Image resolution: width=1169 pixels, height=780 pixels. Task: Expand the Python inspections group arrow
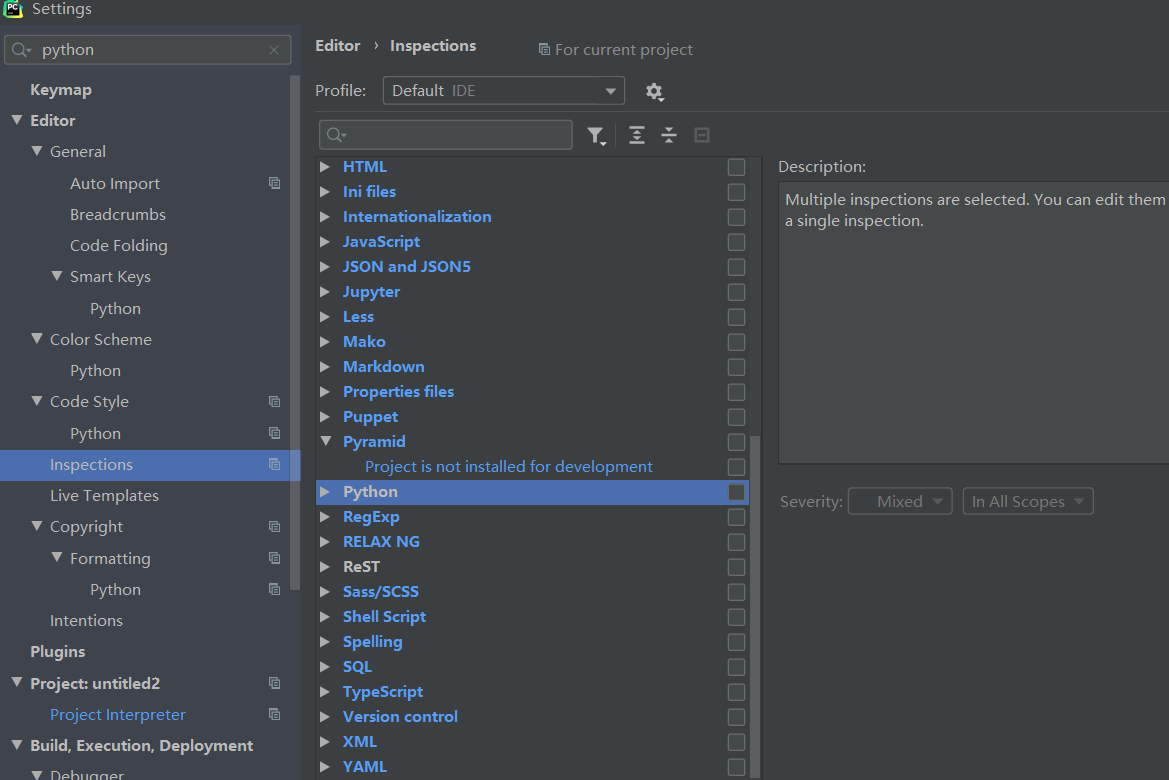[325, 491]
